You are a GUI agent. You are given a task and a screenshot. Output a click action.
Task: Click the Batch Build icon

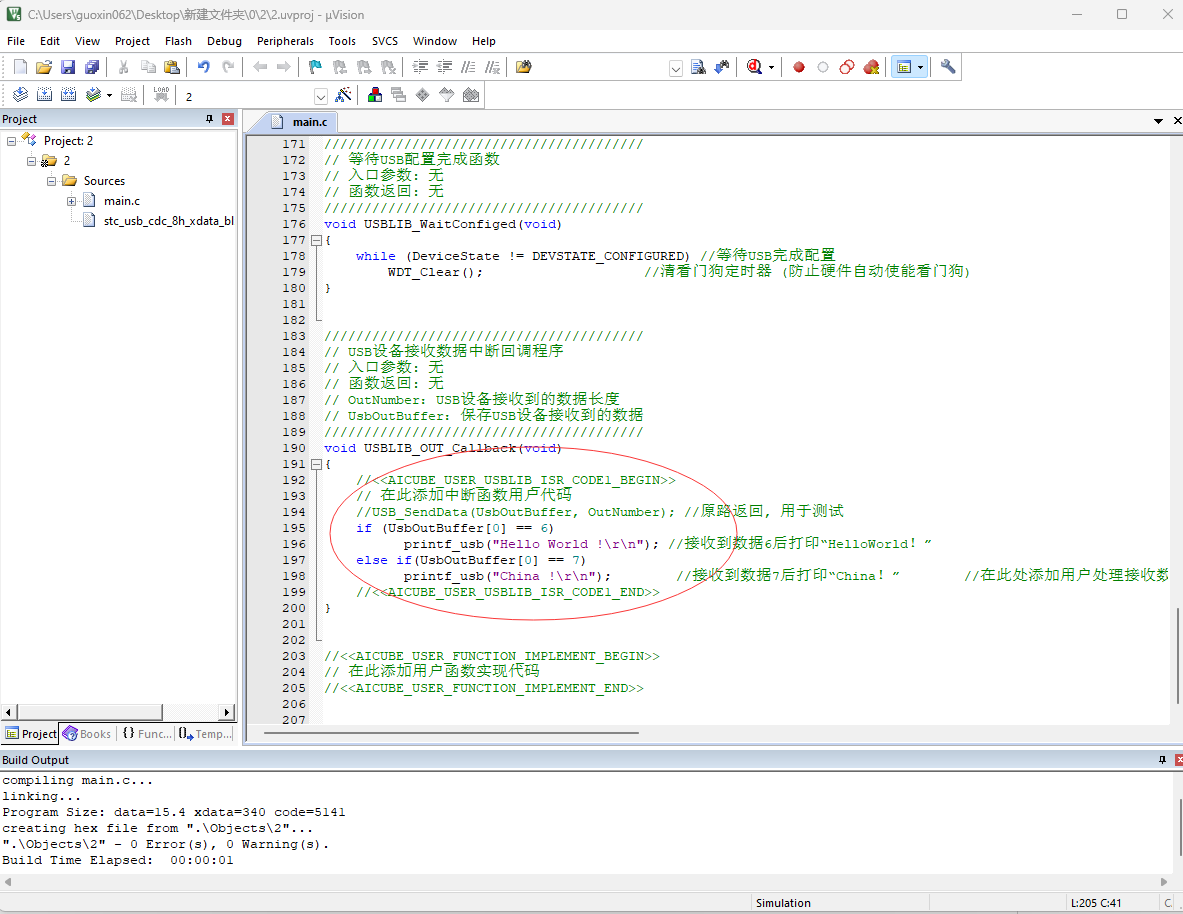(93, 95)
